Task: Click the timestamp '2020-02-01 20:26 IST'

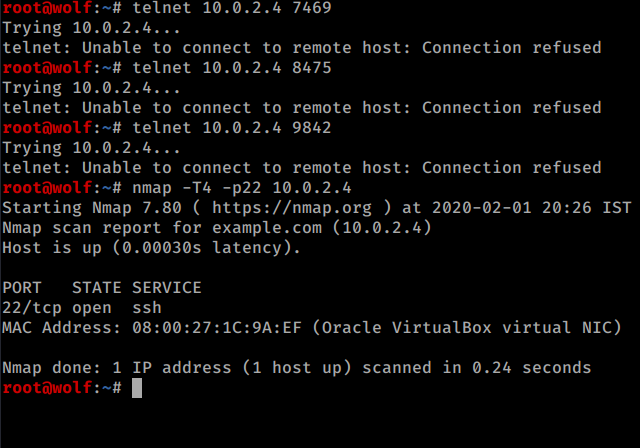Action: point(532,208)
